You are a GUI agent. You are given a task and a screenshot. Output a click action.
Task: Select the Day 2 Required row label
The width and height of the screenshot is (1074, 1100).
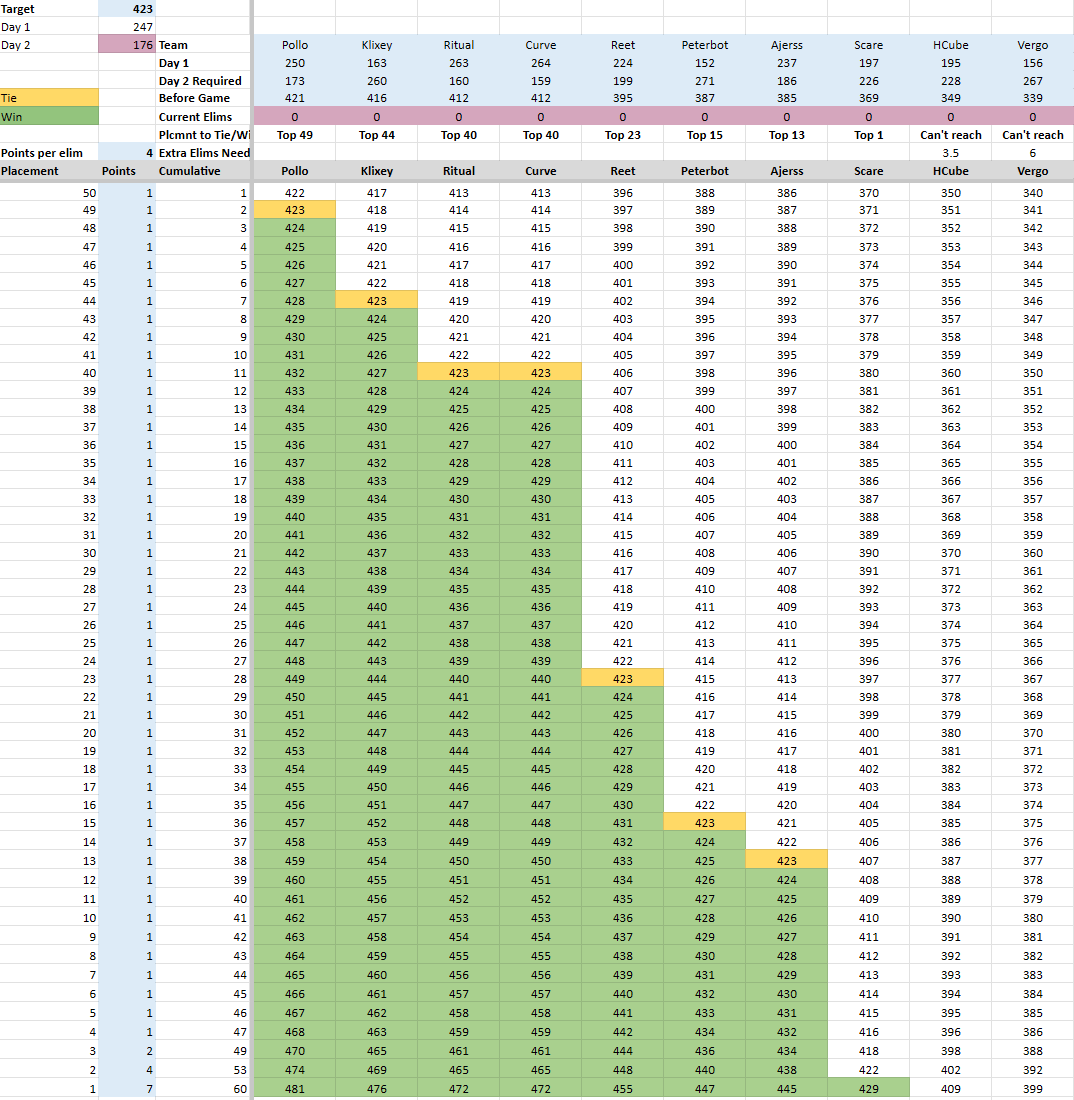pyautogui.click(x=203, y=81)
